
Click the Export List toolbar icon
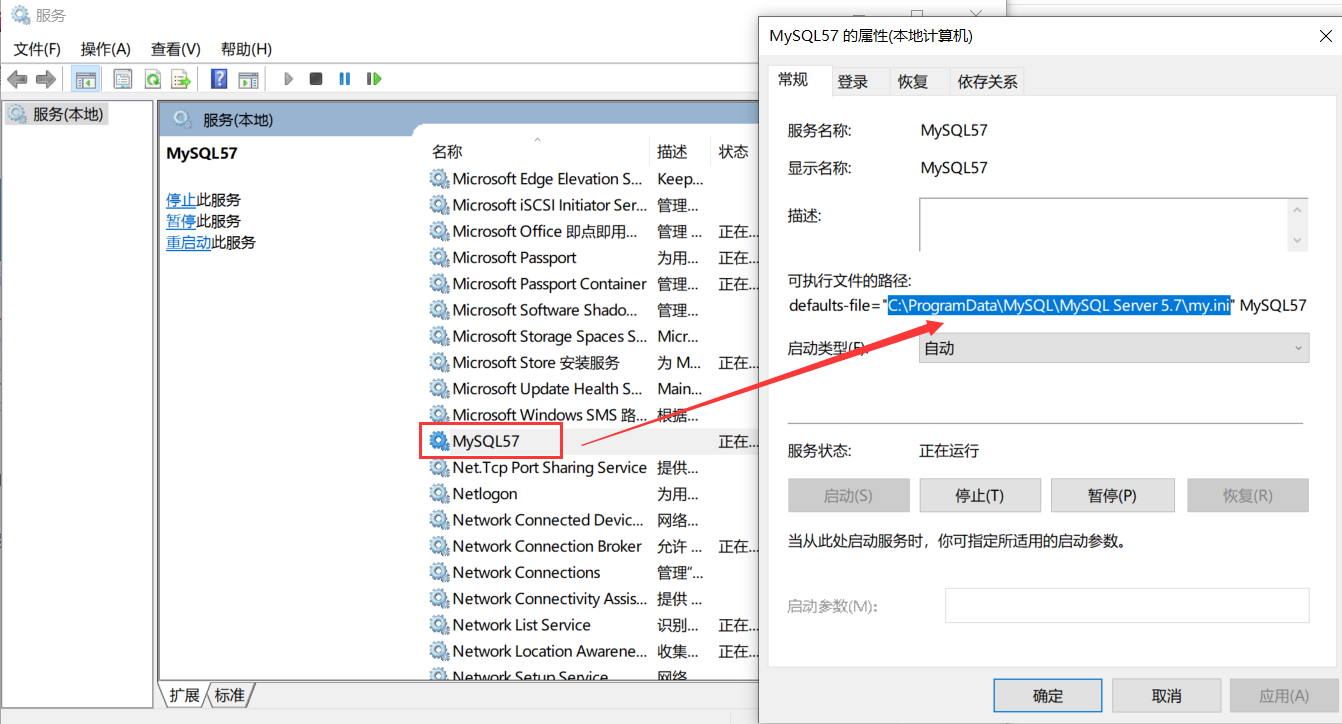click(181, 79)
